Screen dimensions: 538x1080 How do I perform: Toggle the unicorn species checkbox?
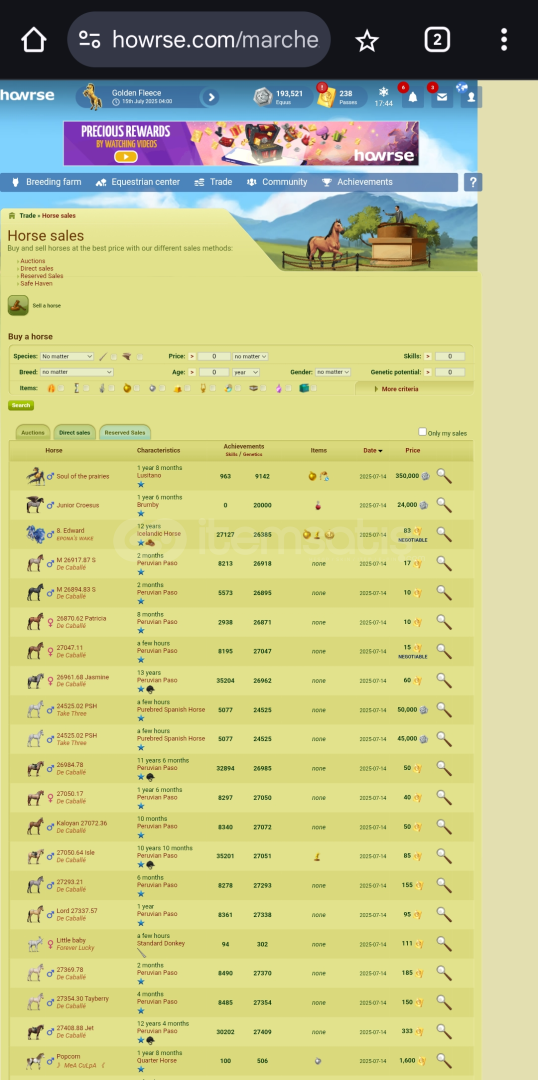[x=114, y=357]
